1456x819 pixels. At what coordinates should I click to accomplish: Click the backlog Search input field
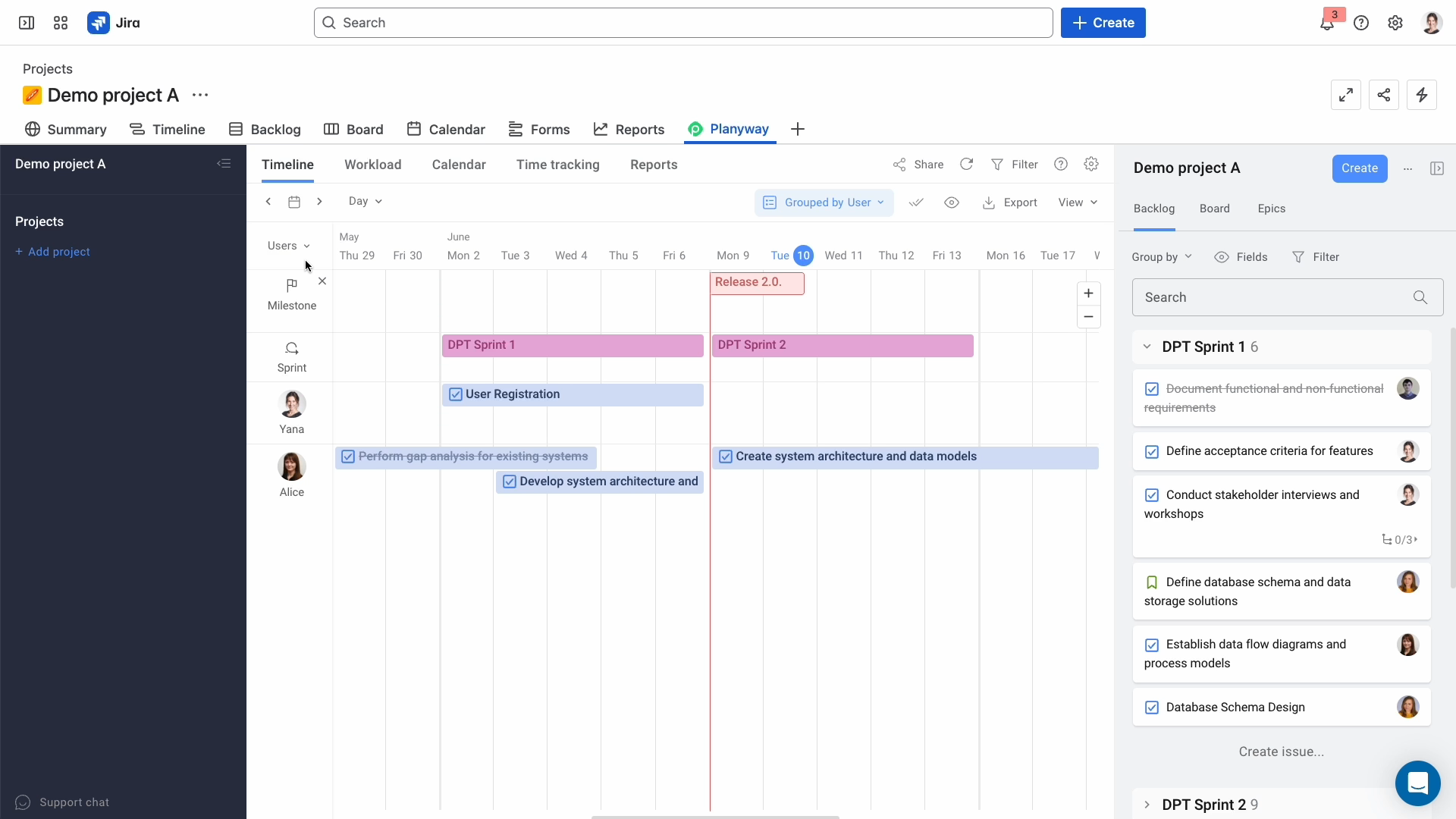pyautogui.click(x=1274, y=297)
